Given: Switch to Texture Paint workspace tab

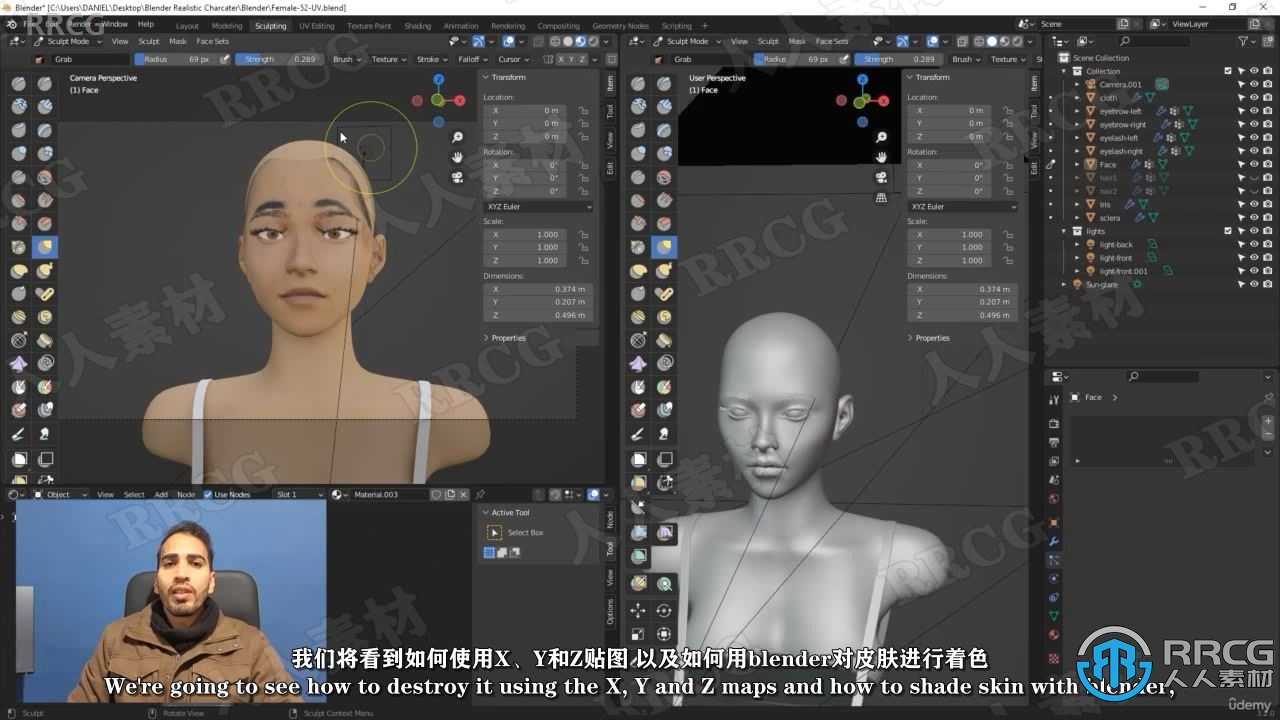Looking at the screenshot, I should (x=369, y=25).
